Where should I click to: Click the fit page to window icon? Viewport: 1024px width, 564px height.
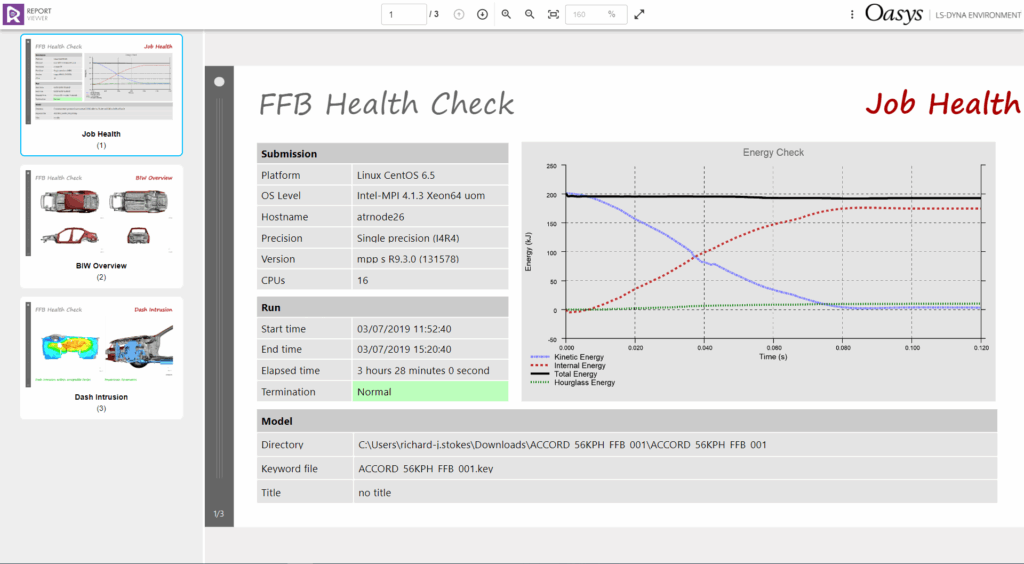[553, 14]
